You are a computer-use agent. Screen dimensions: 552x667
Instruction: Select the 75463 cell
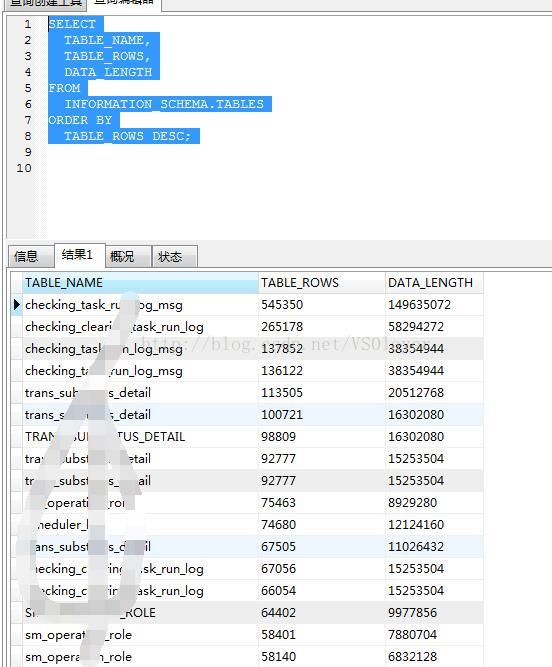point(321,503)
